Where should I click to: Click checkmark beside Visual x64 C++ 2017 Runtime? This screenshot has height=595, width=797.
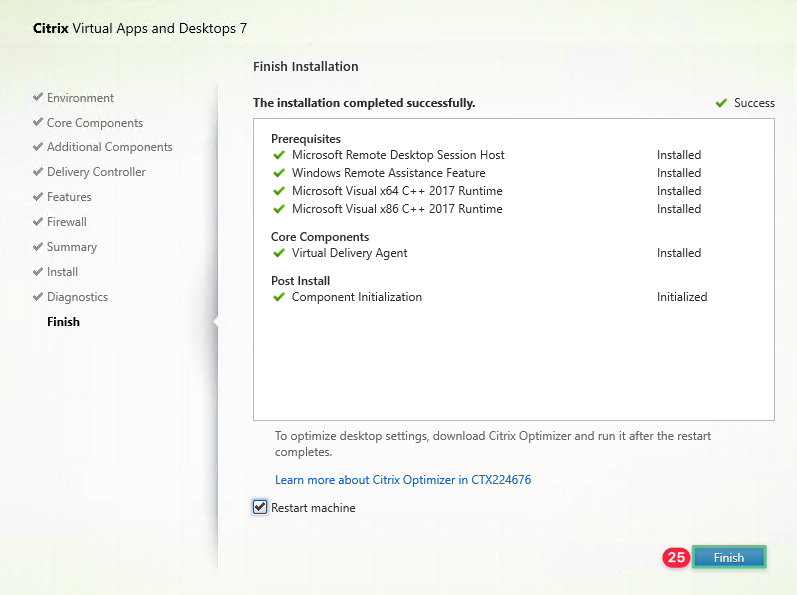point(279,191)
